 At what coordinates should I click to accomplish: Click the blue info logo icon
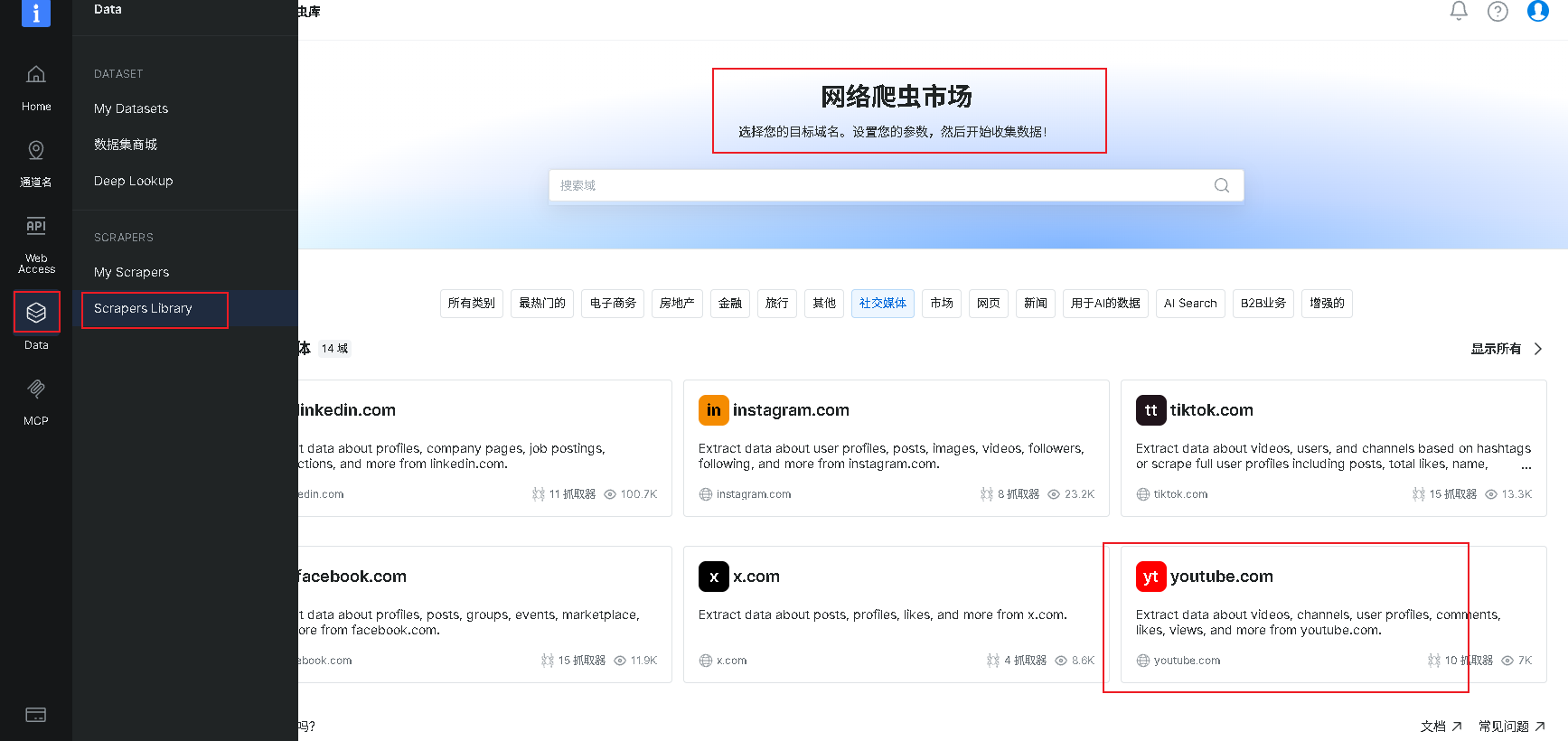36,13
